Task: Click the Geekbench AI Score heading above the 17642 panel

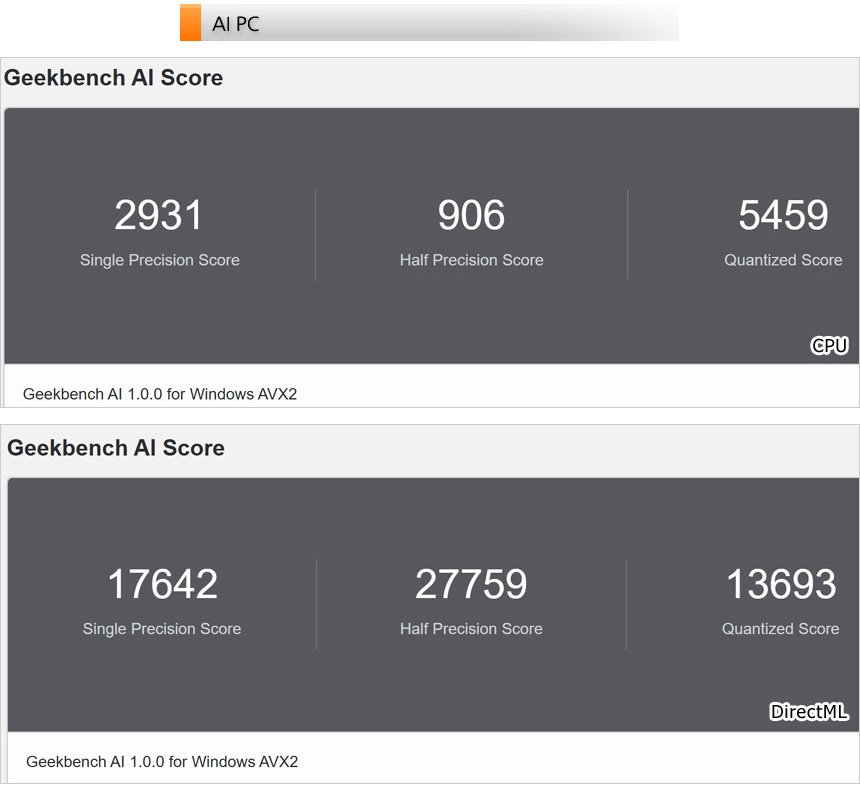Action: coord(116,448)
